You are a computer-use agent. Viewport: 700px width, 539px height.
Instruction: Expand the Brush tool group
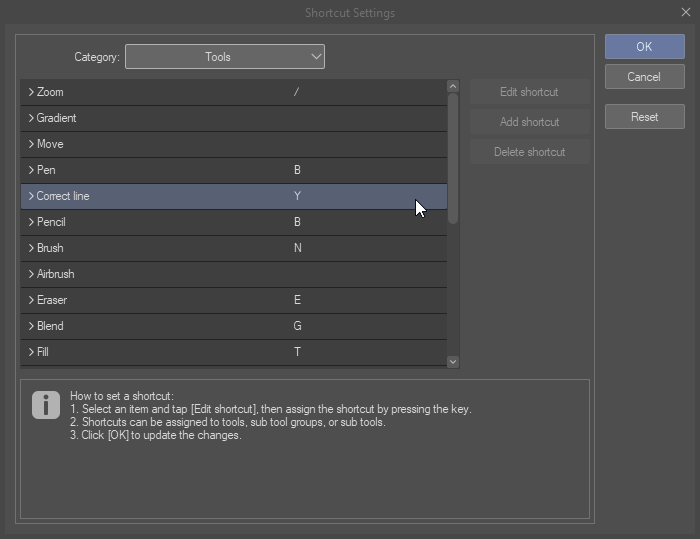tap(31, 248)
